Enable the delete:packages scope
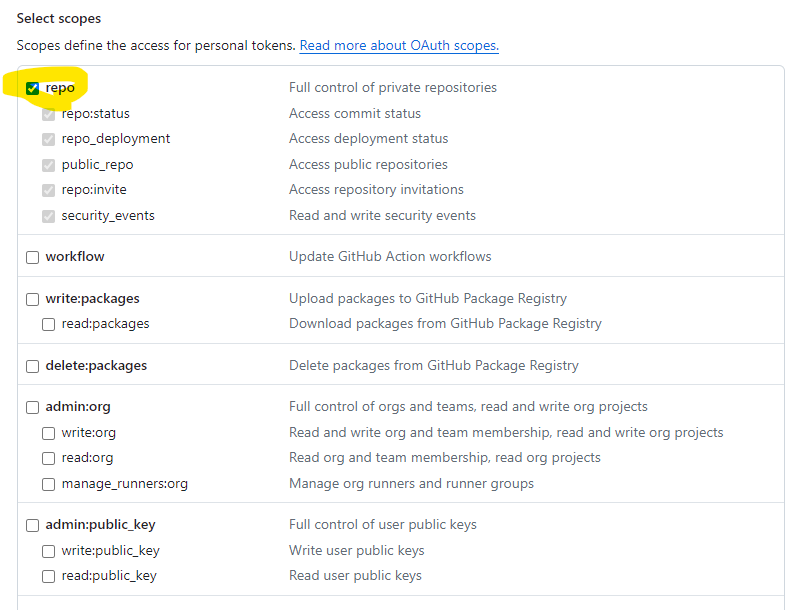Image resolution: width=799 pixels, height=610 pixels. pos(33,366)
